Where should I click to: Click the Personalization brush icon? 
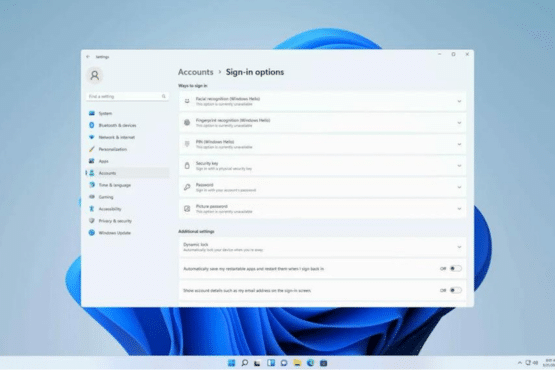[92, 149]
